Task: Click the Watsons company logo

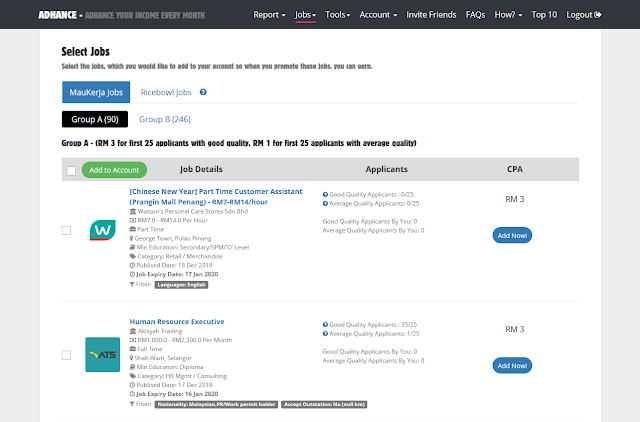Action: [102, 230]
